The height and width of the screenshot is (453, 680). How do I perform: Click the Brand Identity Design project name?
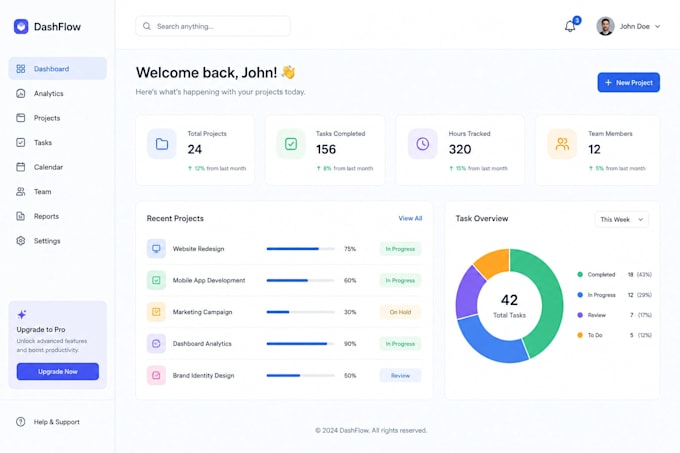click(203, 375)
